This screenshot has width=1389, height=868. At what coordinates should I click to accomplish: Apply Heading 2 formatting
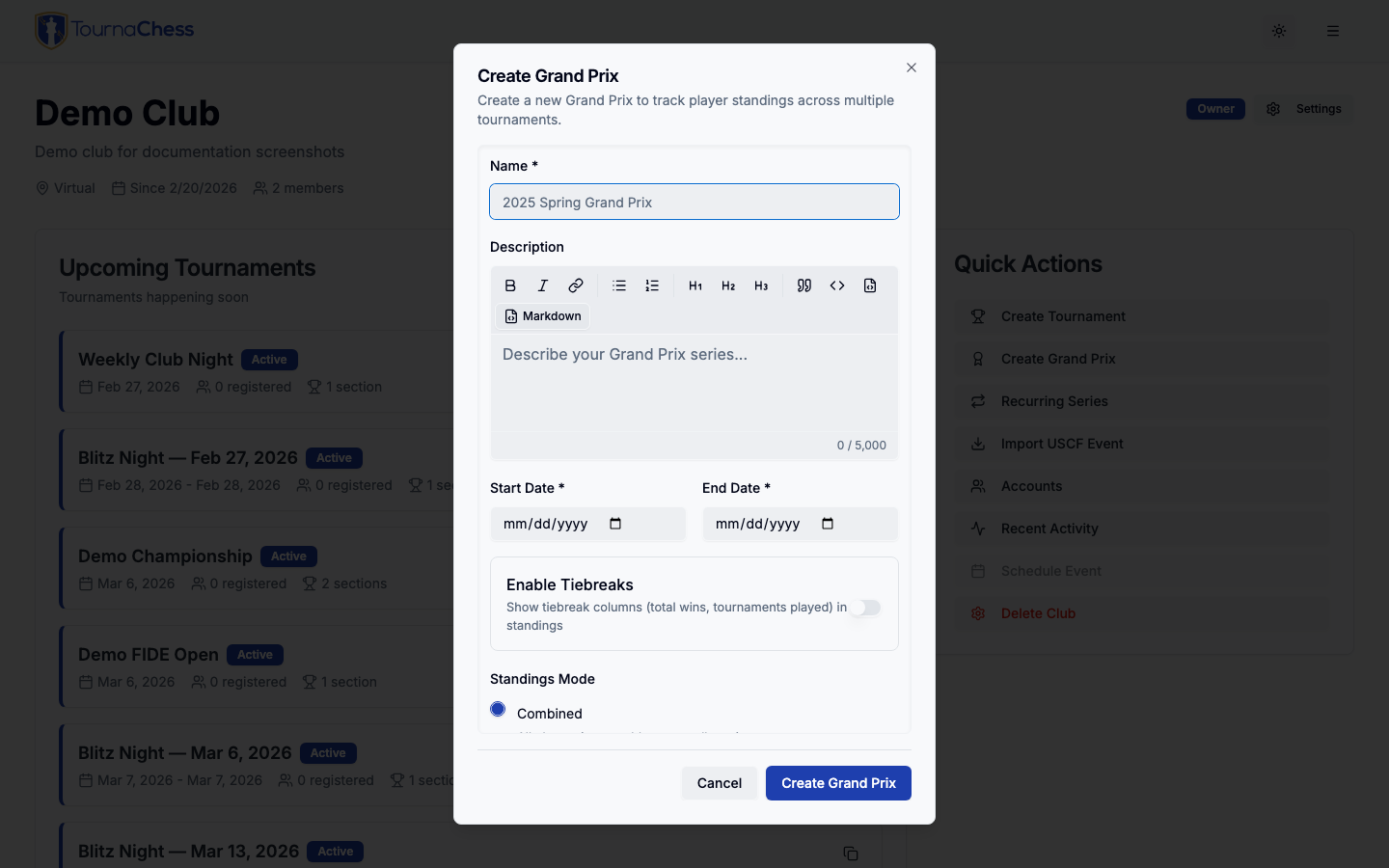(728, 285)
